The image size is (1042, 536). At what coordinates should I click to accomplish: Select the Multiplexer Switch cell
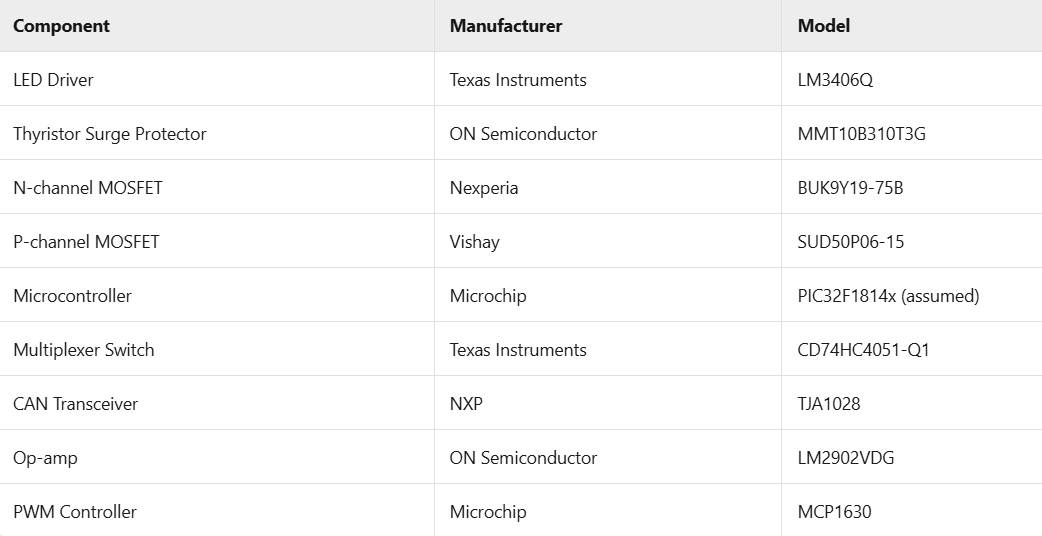[84, 350]
